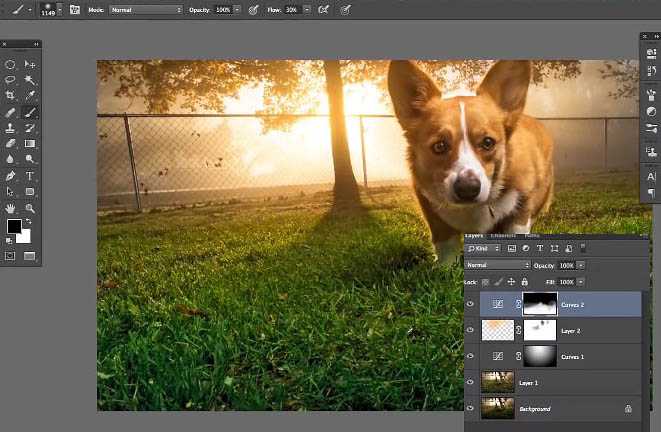The height and width of the screenshot is (432, 661).
Task: Select the Pen tool
Action: pos(10,176)
